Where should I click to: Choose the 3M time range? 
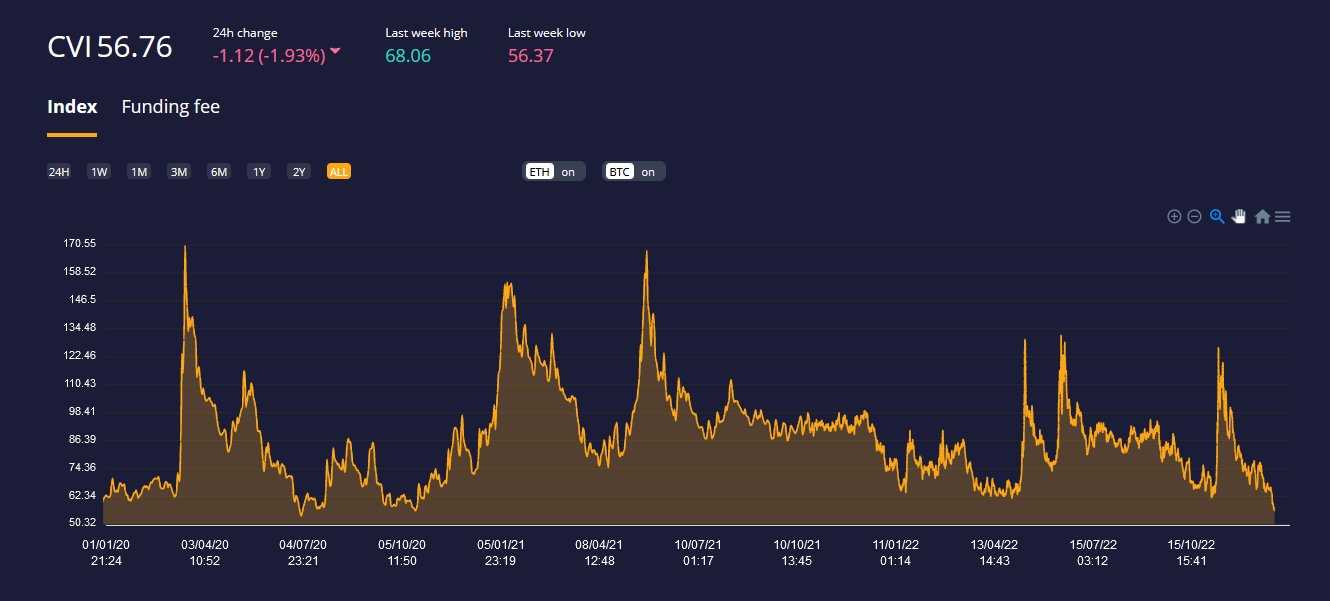click(x=179, y=172)
